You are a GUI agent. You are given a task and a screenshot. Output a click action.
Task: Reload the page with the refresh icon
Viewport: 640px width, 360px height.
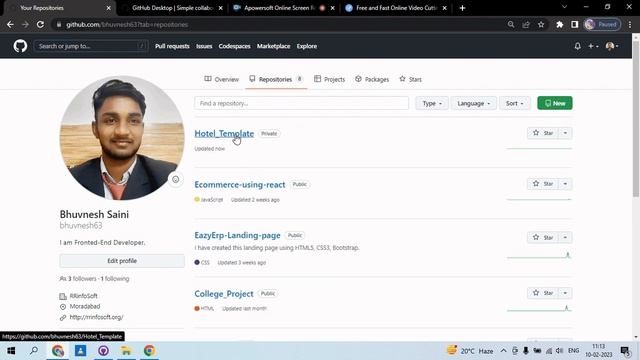[x=40, y=24]
